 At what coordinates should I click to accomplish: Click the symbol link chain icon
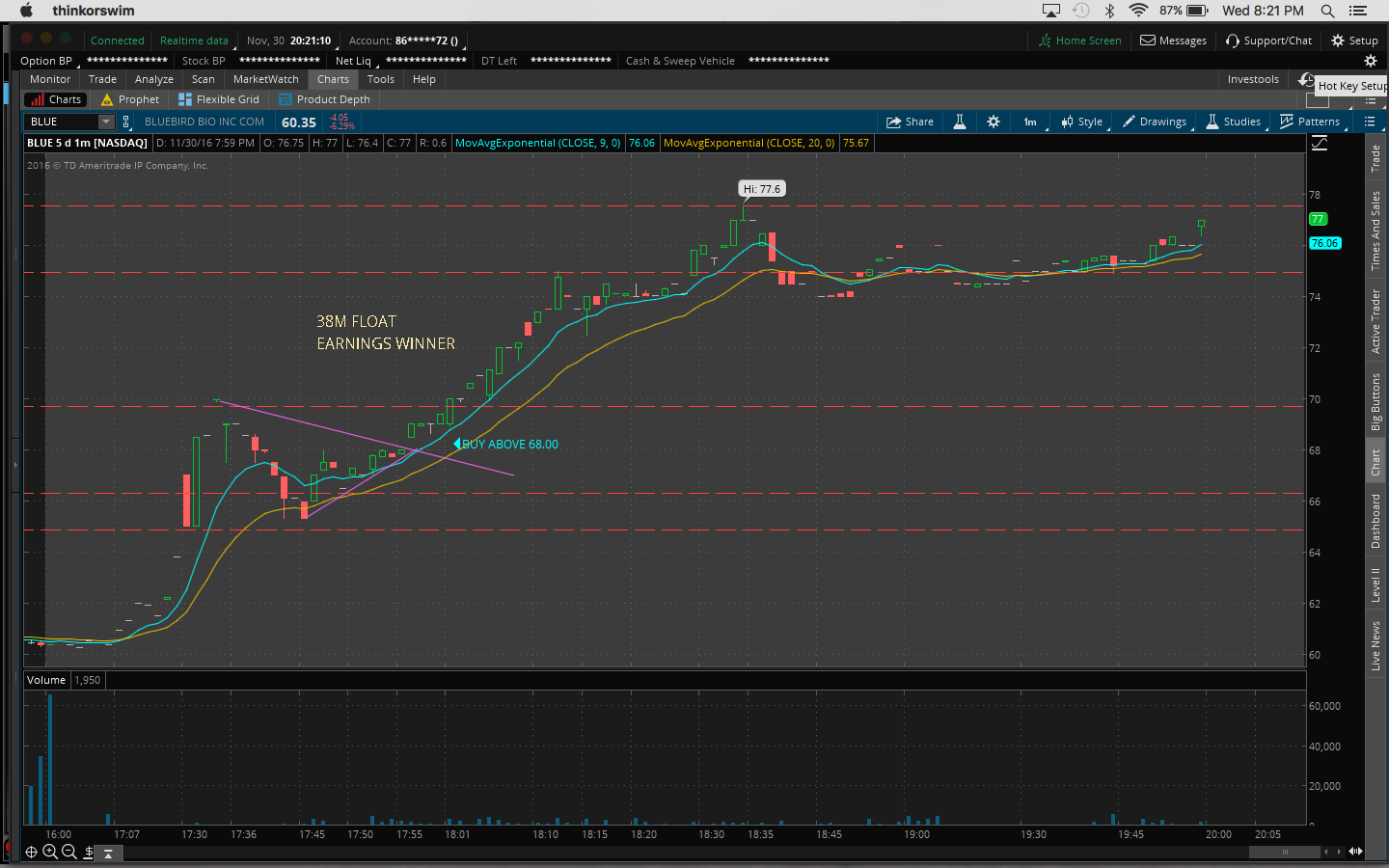click(x=125, y=122)
